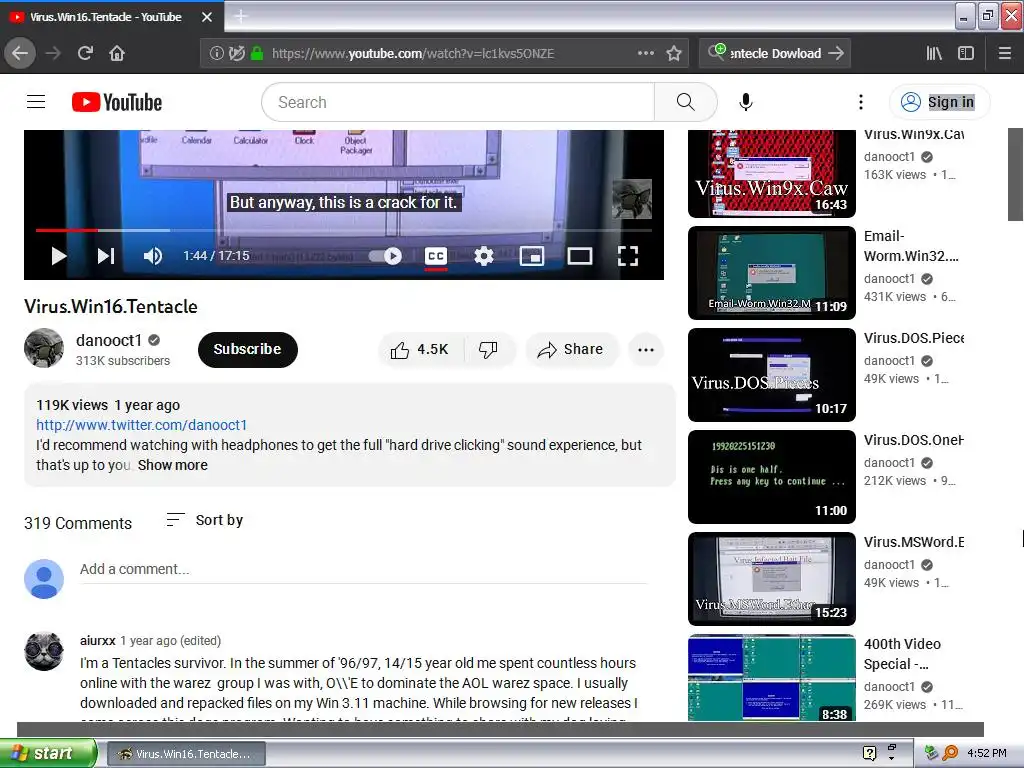Open browser Library icon

(x=934, y=53)
